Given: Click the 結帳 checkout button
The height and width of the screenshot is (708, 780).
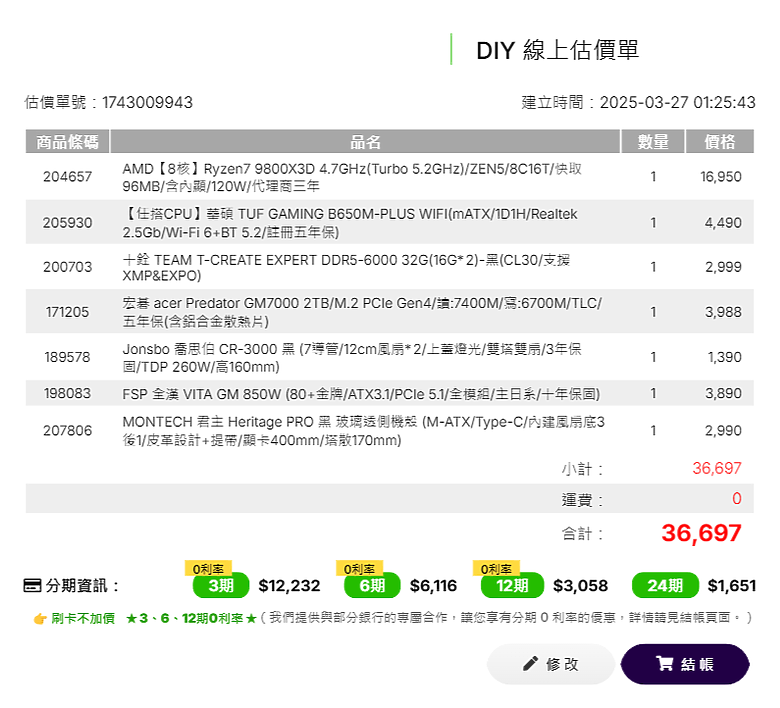Looking at the screenshot, I should coord(685,664).
